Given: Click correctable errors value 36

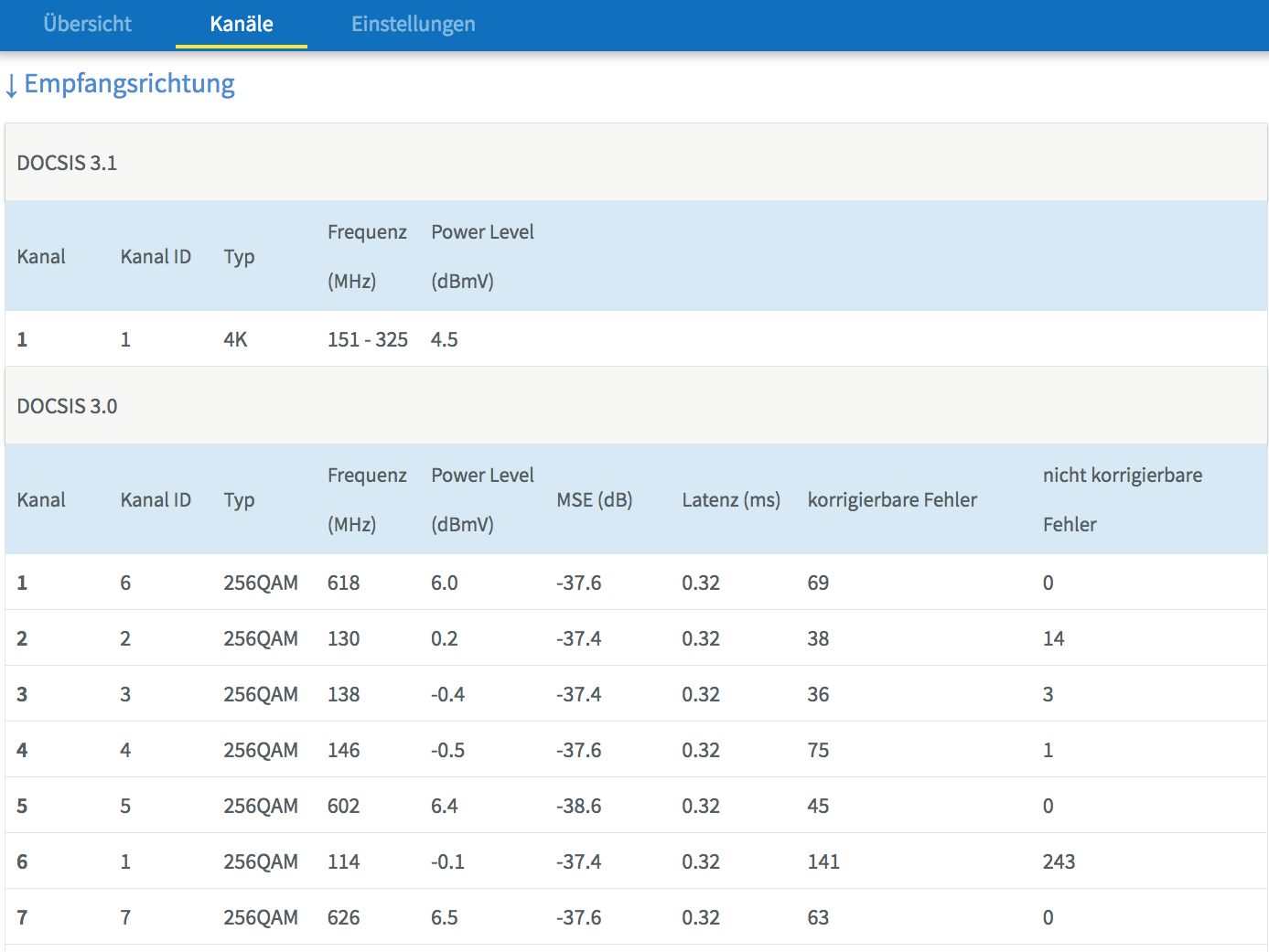Looking at the screenshot, I should pos(818,694).
